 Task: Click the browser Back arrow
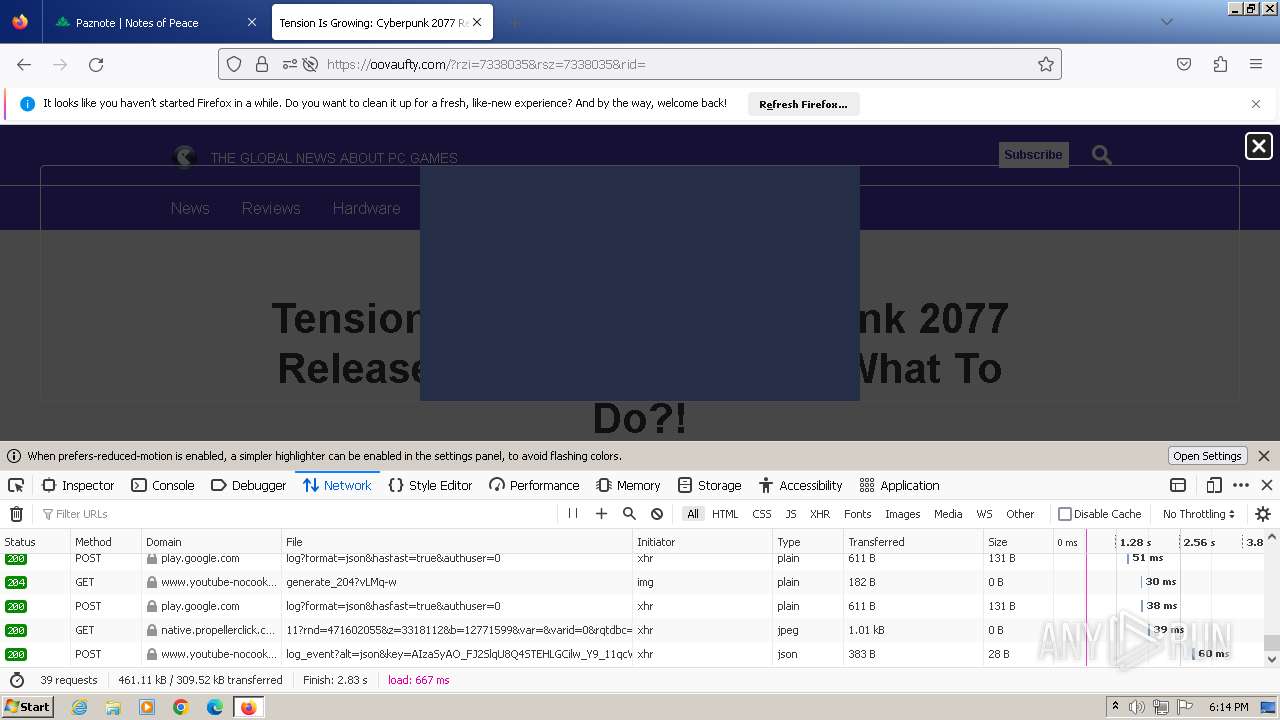click(x=24, y=64)
